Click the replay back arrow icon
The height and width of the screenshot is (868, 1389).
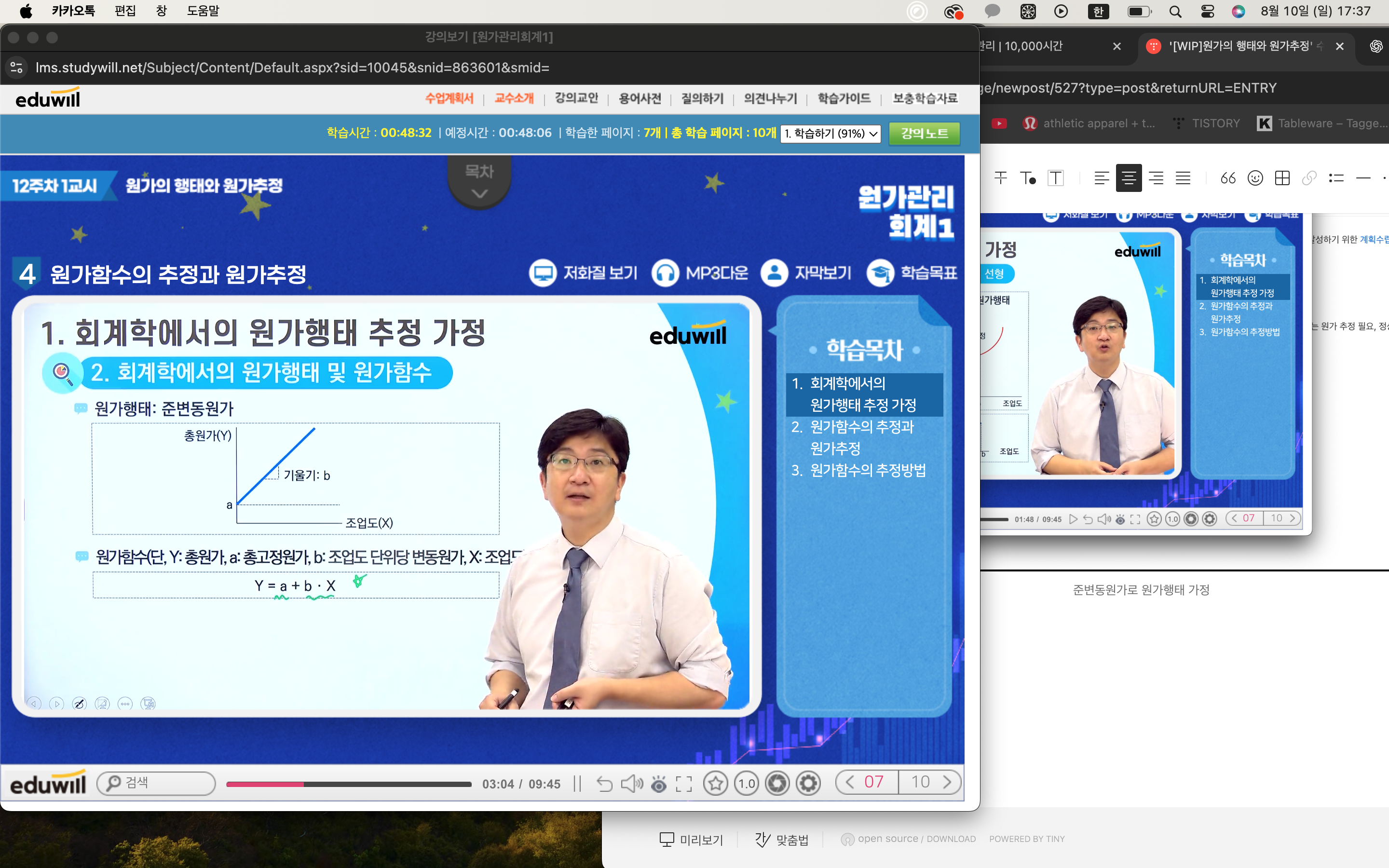(x=604, y=784)
